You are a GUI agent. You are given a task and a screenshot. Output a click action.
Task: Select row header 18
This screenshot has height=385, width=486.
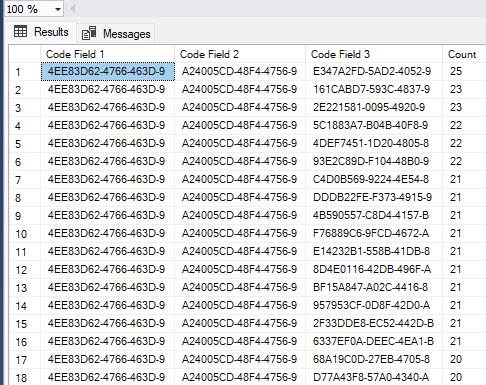pos(25,377)
